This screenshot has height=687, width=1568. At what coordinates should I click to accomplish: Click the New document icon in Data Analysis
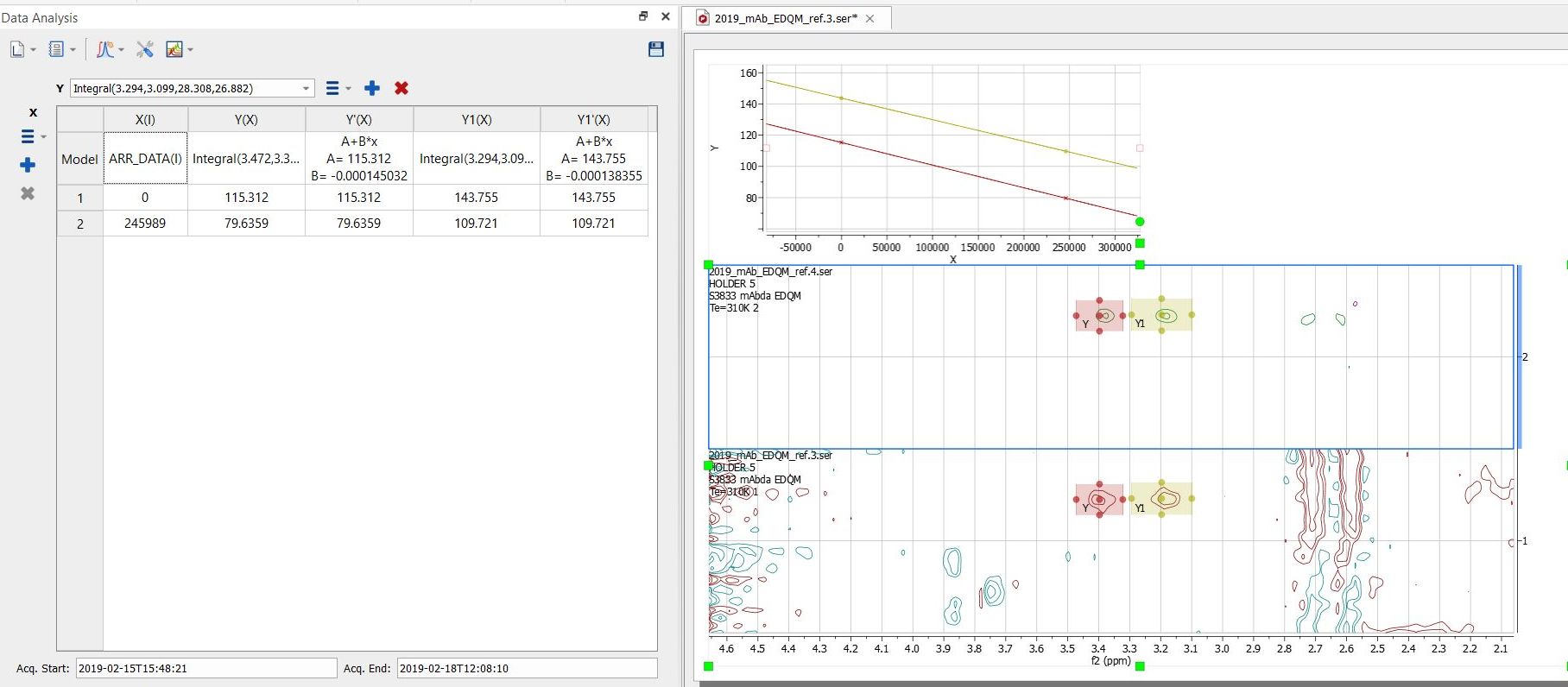pos(17,50)
